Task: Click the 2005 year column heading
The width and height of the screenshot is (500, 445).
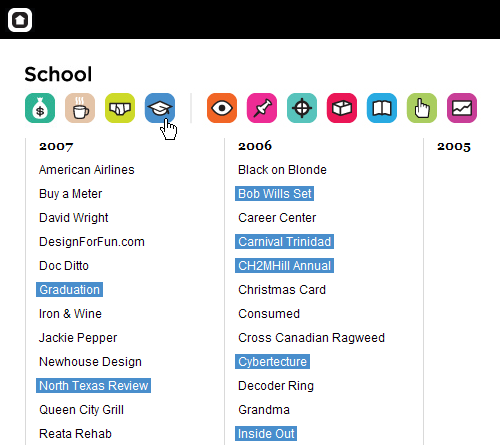Action: tap(454, 146)
